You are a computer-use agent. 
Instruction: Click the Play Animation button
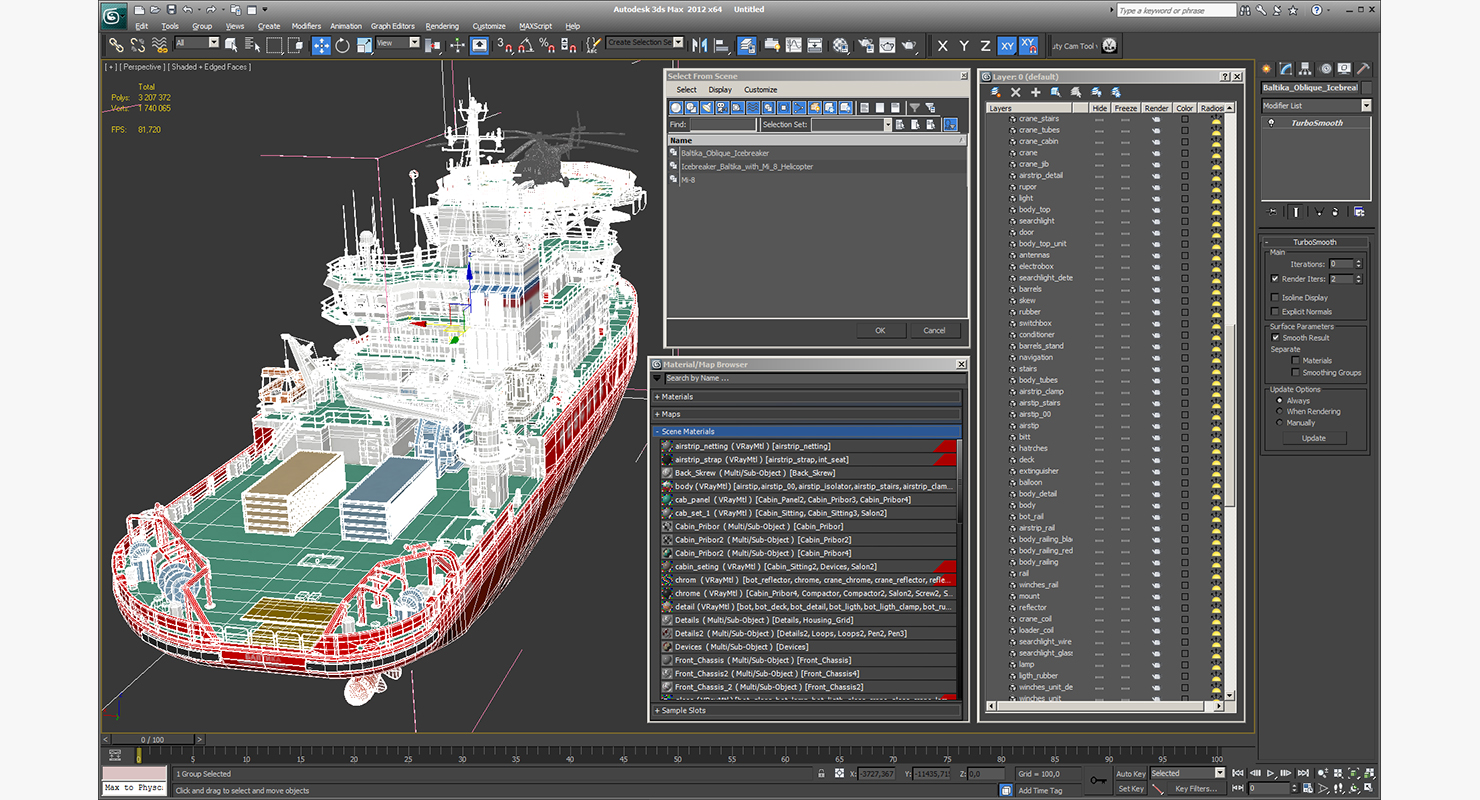(1270, 773)
